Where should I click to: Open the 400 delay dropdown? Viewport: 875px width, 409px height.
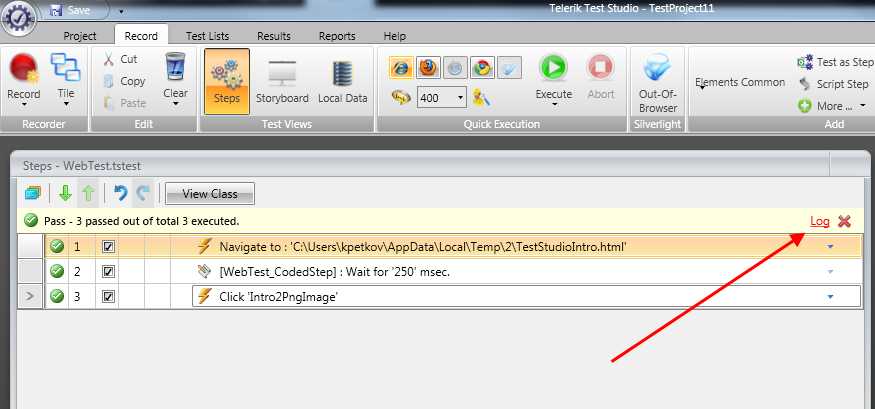coord(460,97)
